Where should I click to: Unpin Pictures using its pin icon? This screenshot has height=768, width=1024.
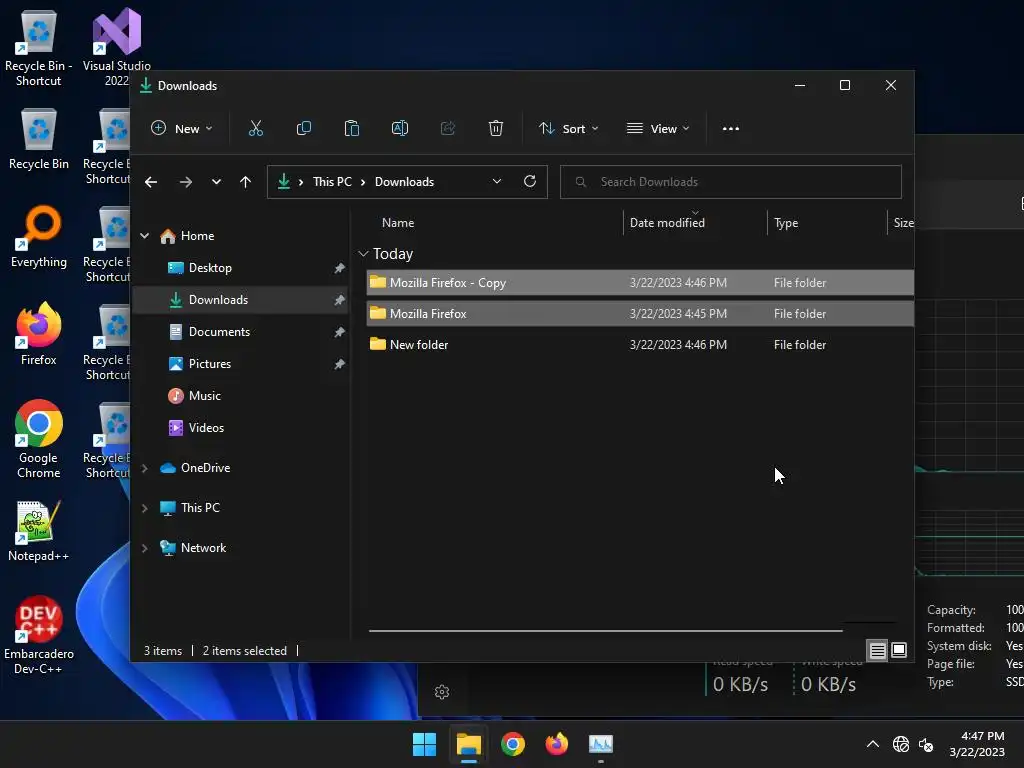340,364
